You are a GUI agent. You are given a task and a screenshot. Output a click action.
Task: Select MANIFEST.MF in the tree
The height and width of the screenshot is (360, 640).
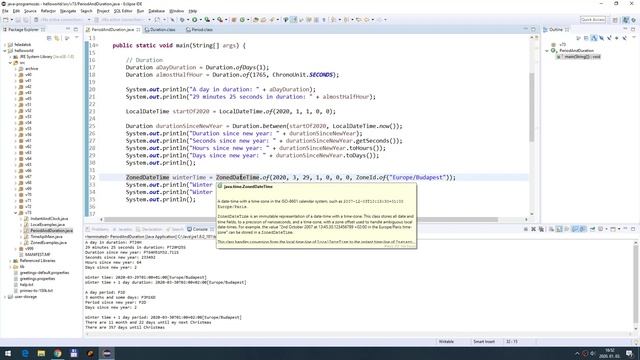38,254
